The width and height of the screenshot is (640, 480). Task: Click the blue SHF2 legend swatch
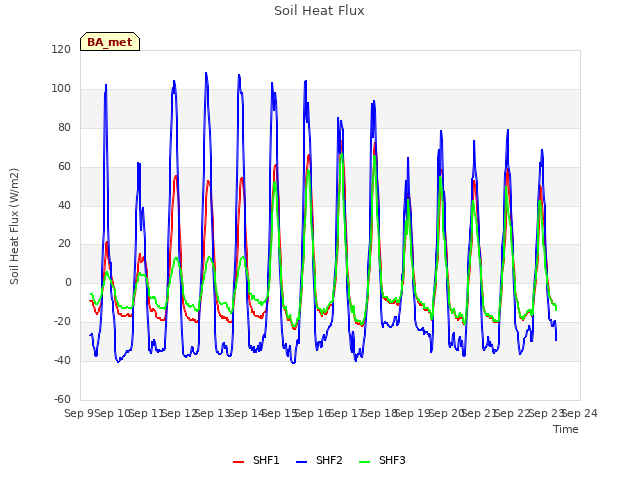[x=301, y=462]
